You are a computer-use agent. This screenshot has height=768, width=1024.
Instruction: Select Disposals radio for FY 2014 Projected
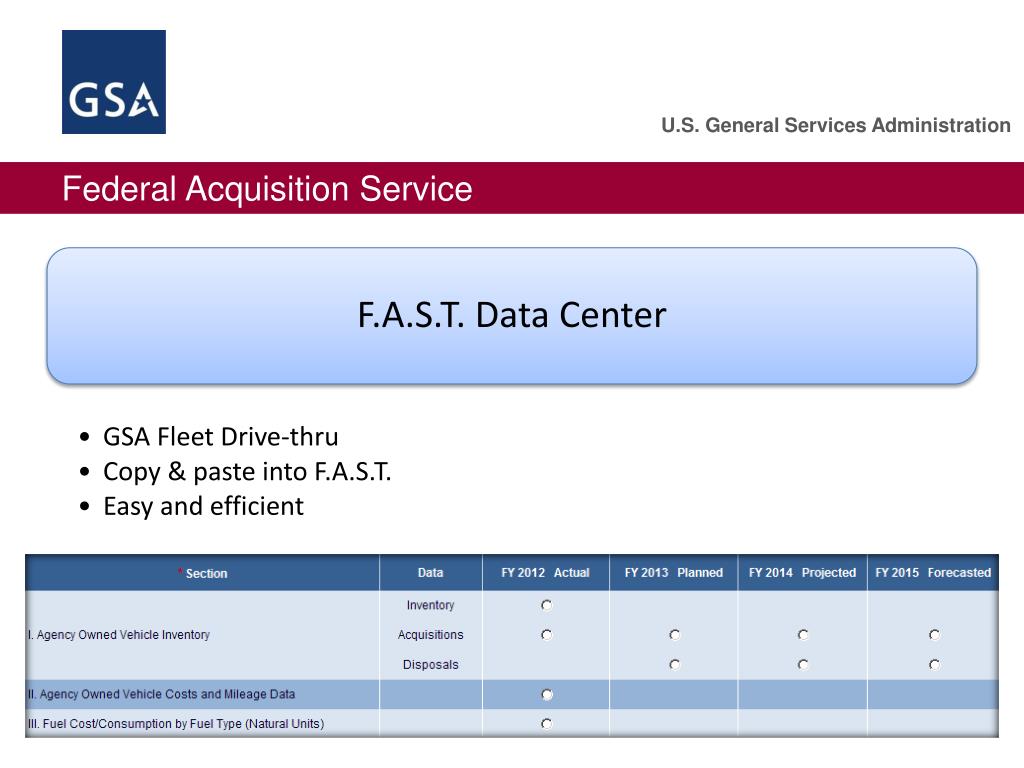click(803, 665)
